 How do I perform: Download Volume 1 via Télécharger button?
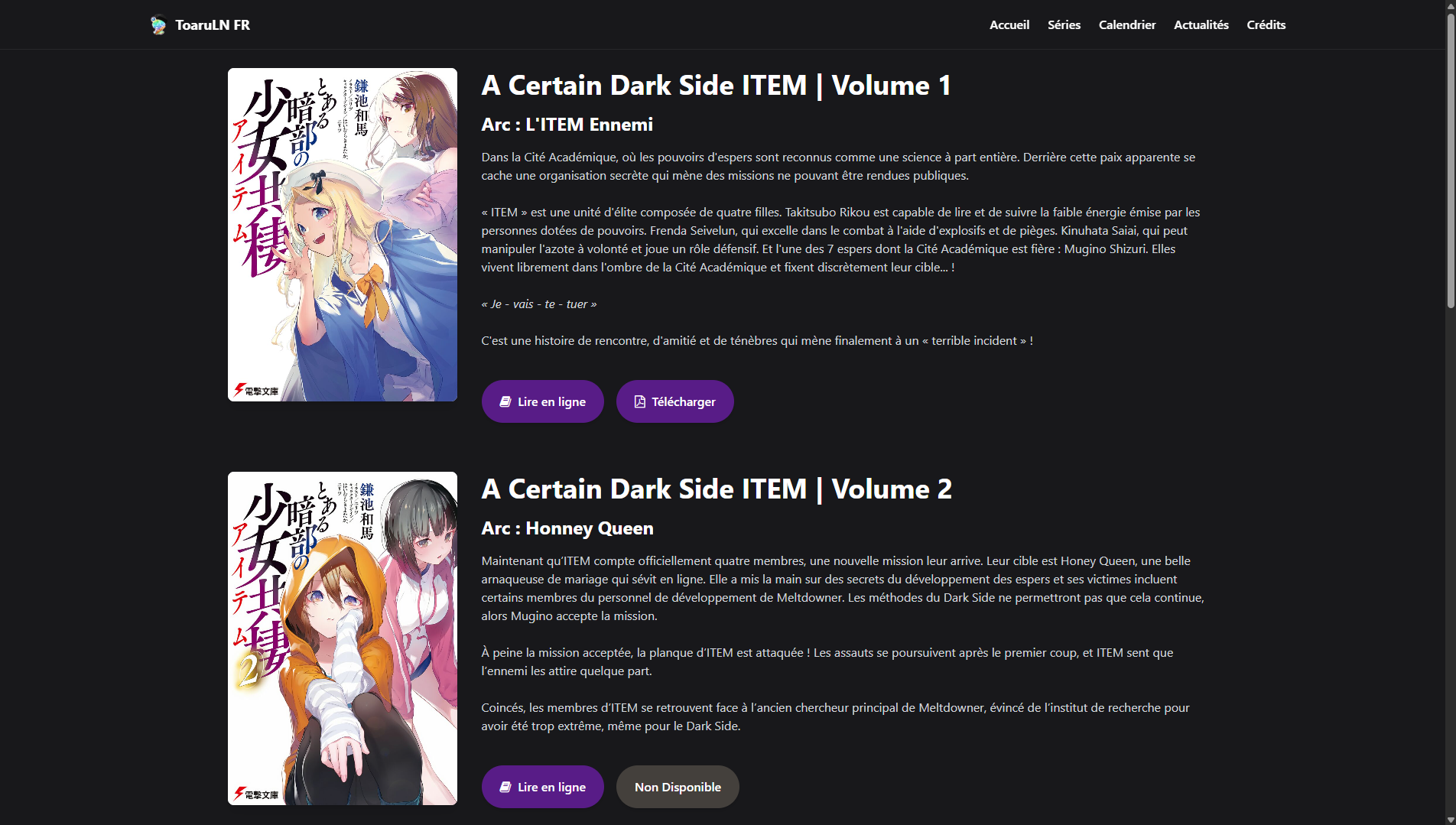click(675, 401)
